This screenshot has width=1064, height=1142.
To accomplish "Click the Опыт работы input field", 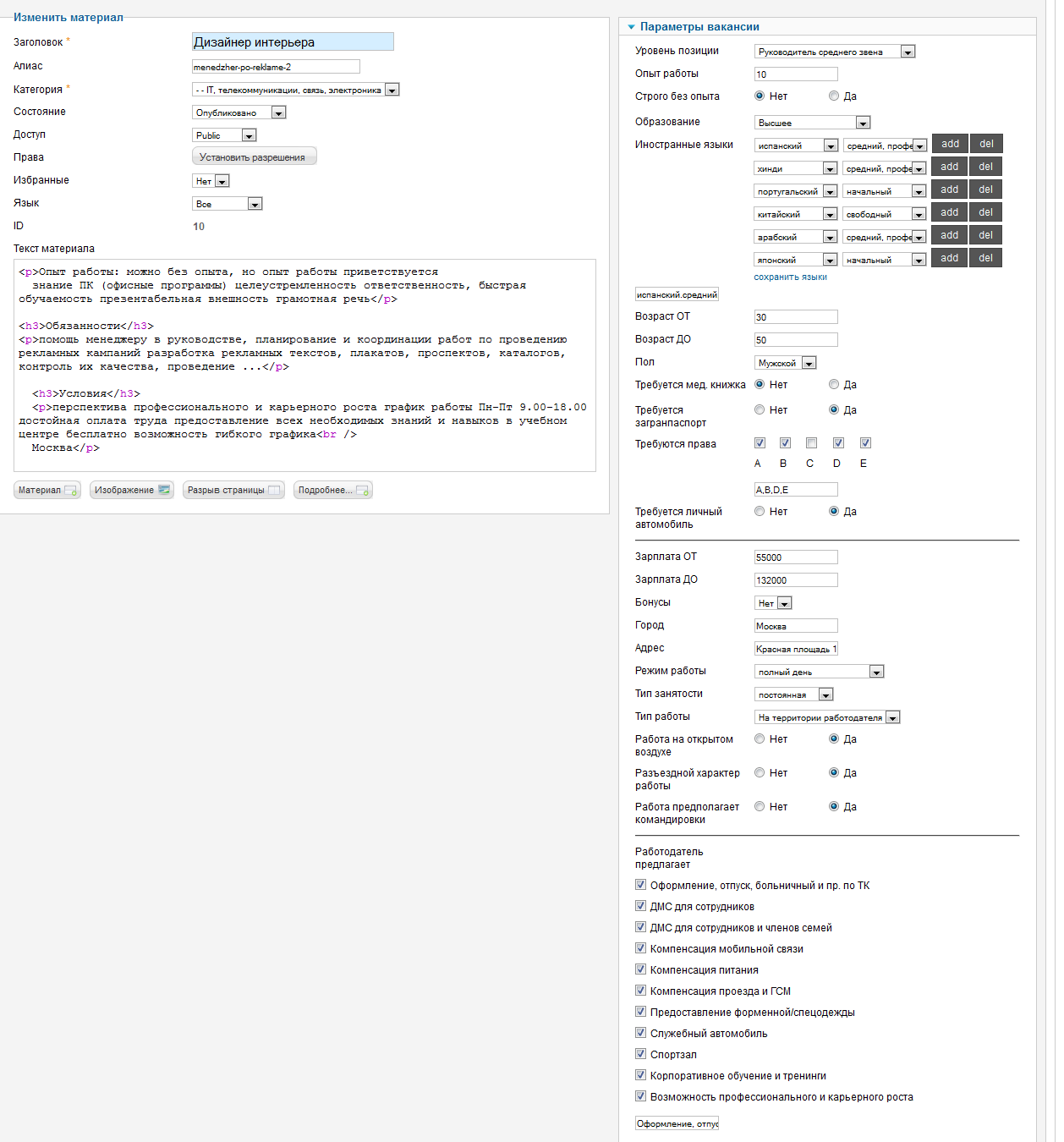I will click(x=796, y=74).
